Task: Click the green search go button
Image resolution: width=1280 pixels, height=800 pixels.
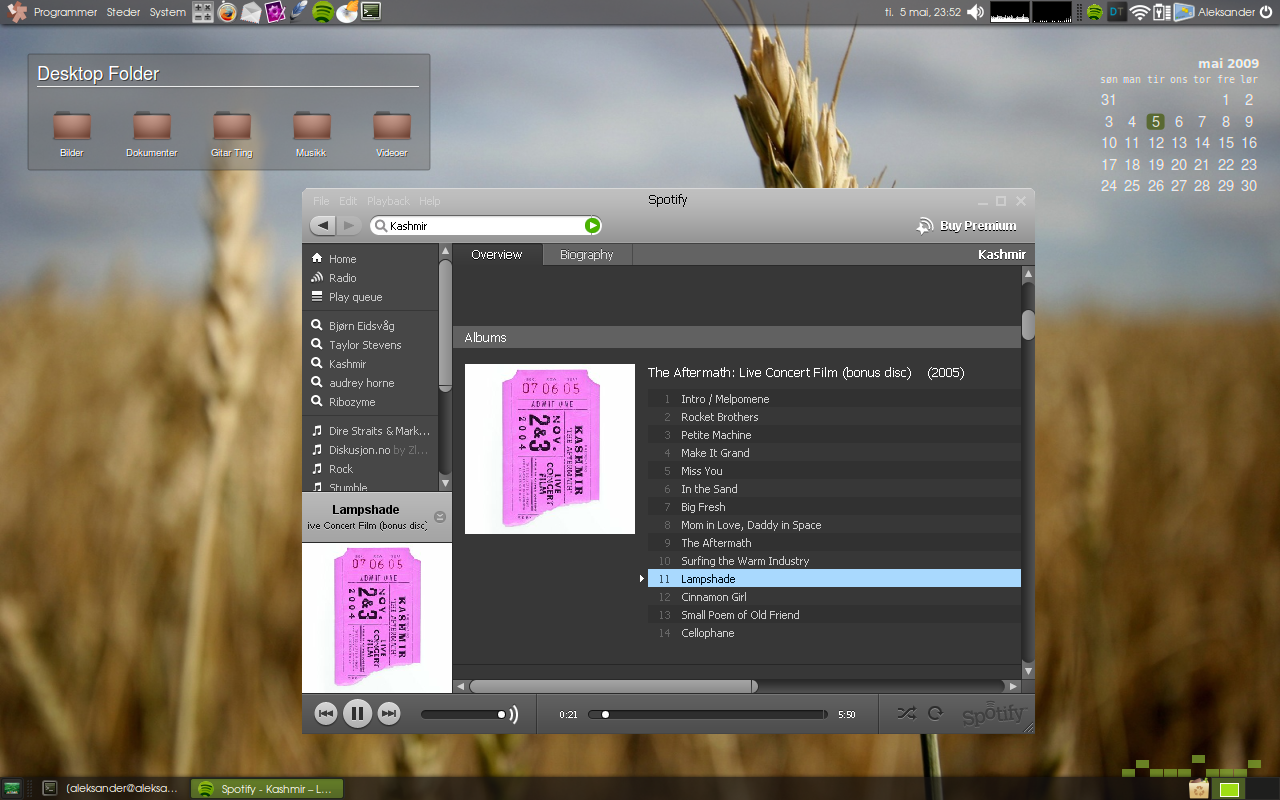Action: pyautogui.click(x=592, y=226)
